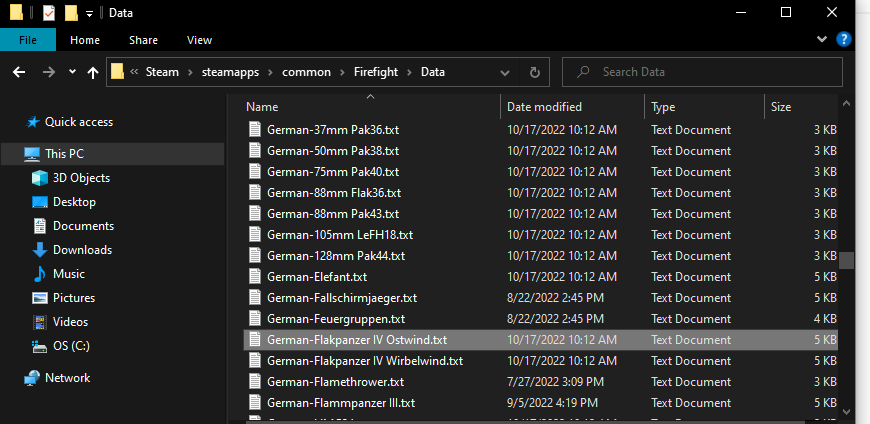Select the German-Elefant.txt file

pyautogui.click(x=317, y=277)
